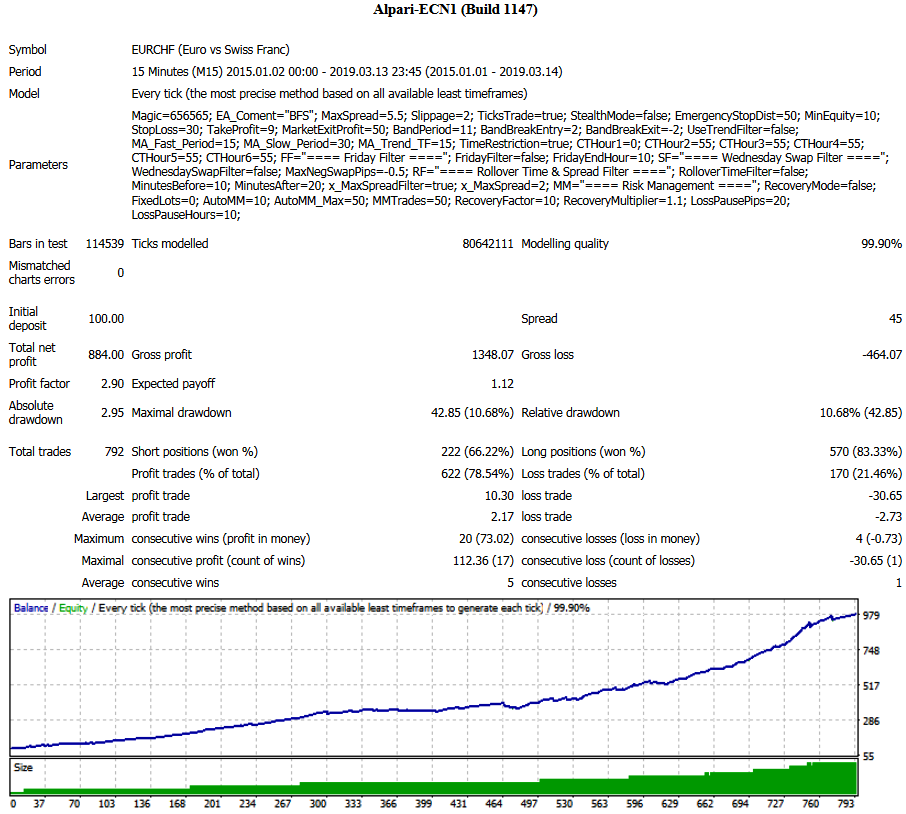Click the Gross profit value '1348.07'
The width and height of the screenshot is (906, 814).
[492, 355]
